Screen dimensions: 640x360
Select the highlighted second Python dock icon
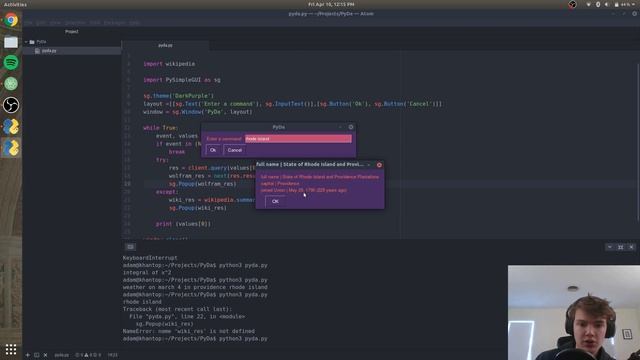pyautogui.click(x=11, y=148)
